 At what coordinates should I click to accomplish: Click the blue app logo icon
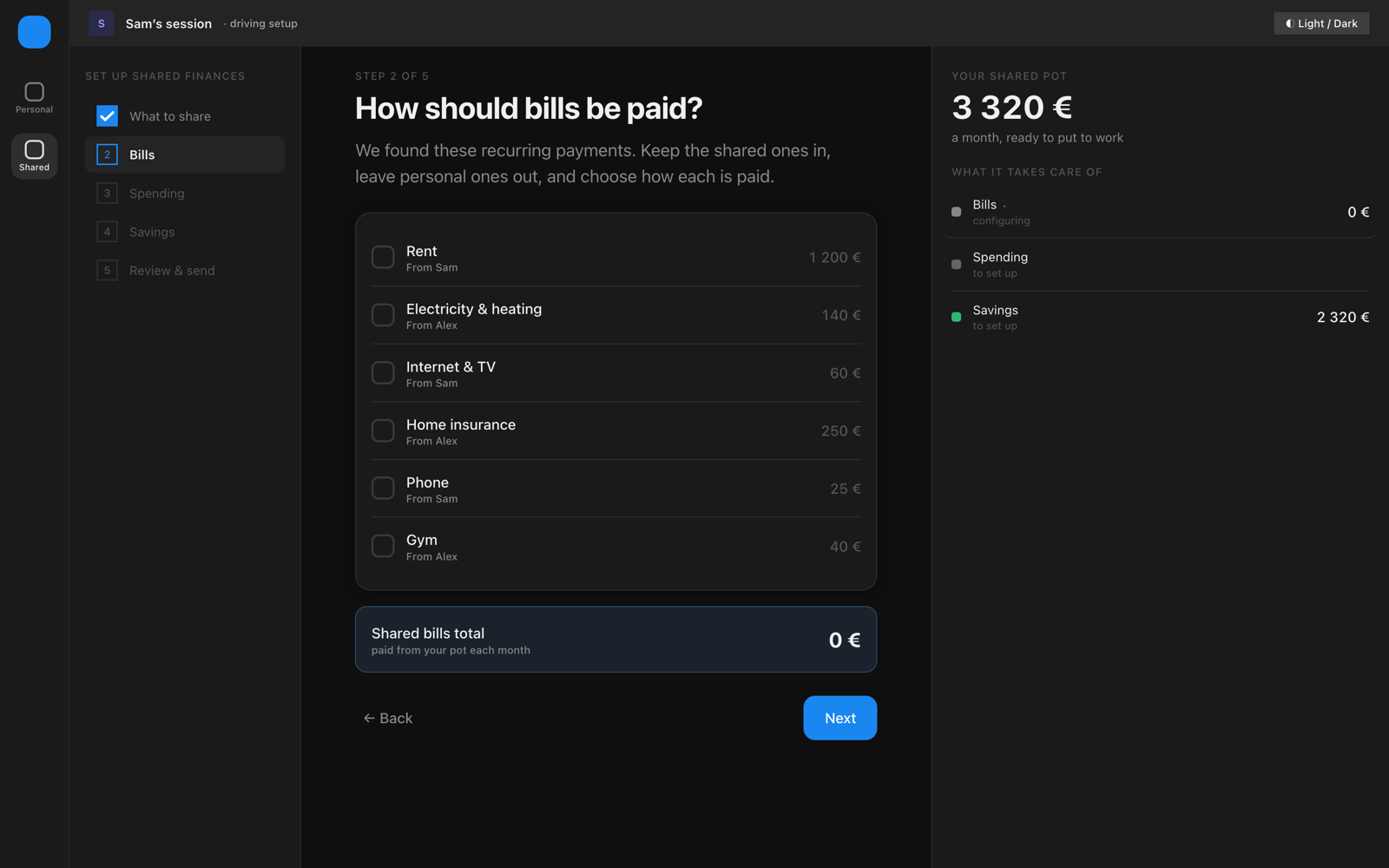[34, 32]
